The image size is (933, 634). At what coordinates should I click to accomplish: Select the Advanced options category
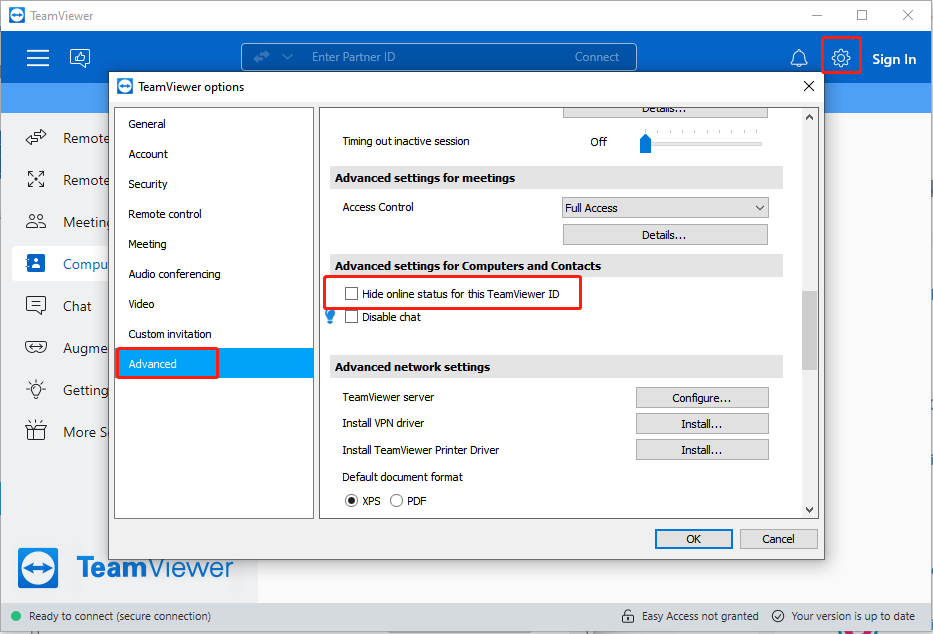214,364
